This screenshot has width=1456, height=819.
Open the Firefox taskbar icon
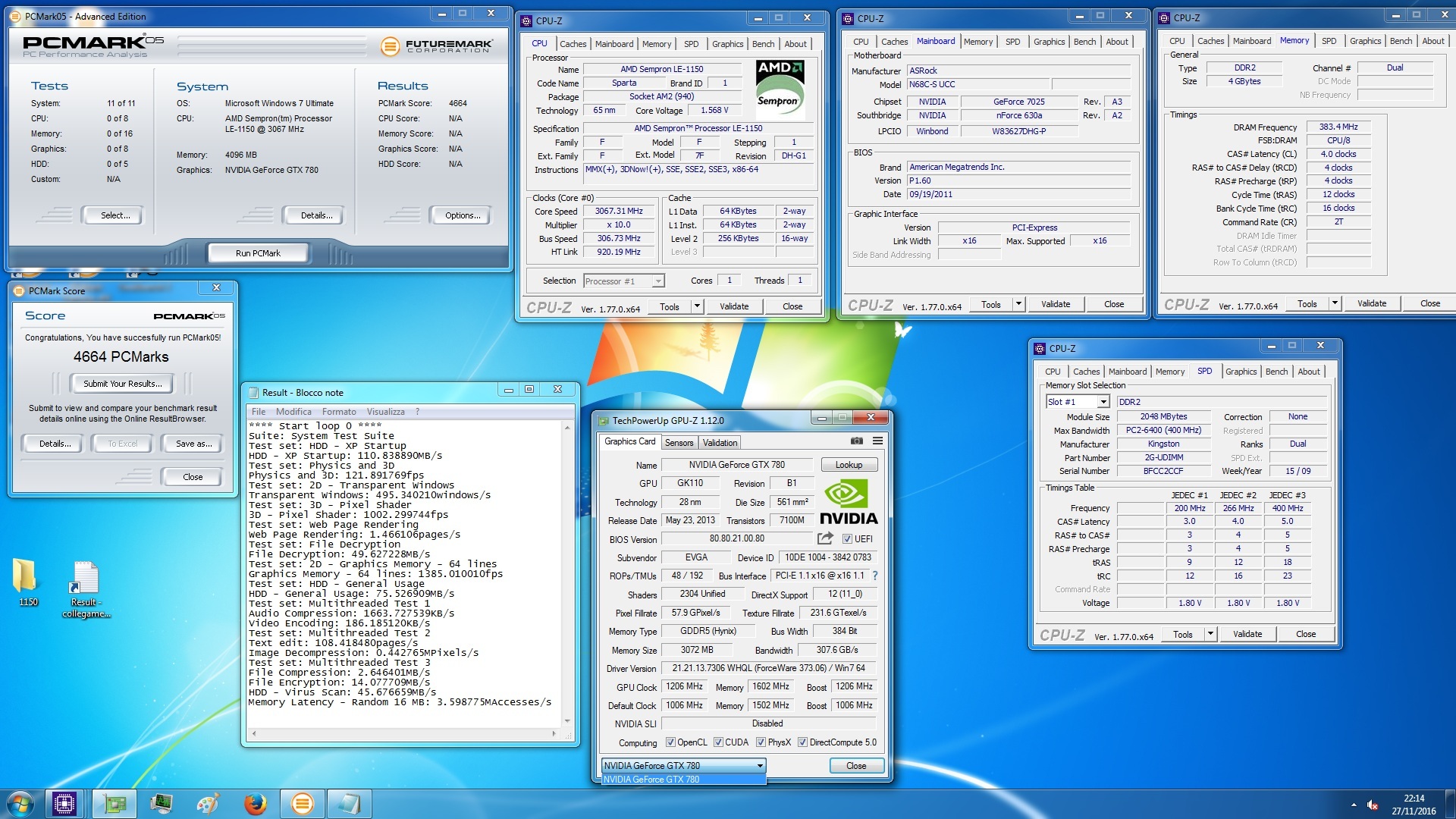tap(256, 803)
